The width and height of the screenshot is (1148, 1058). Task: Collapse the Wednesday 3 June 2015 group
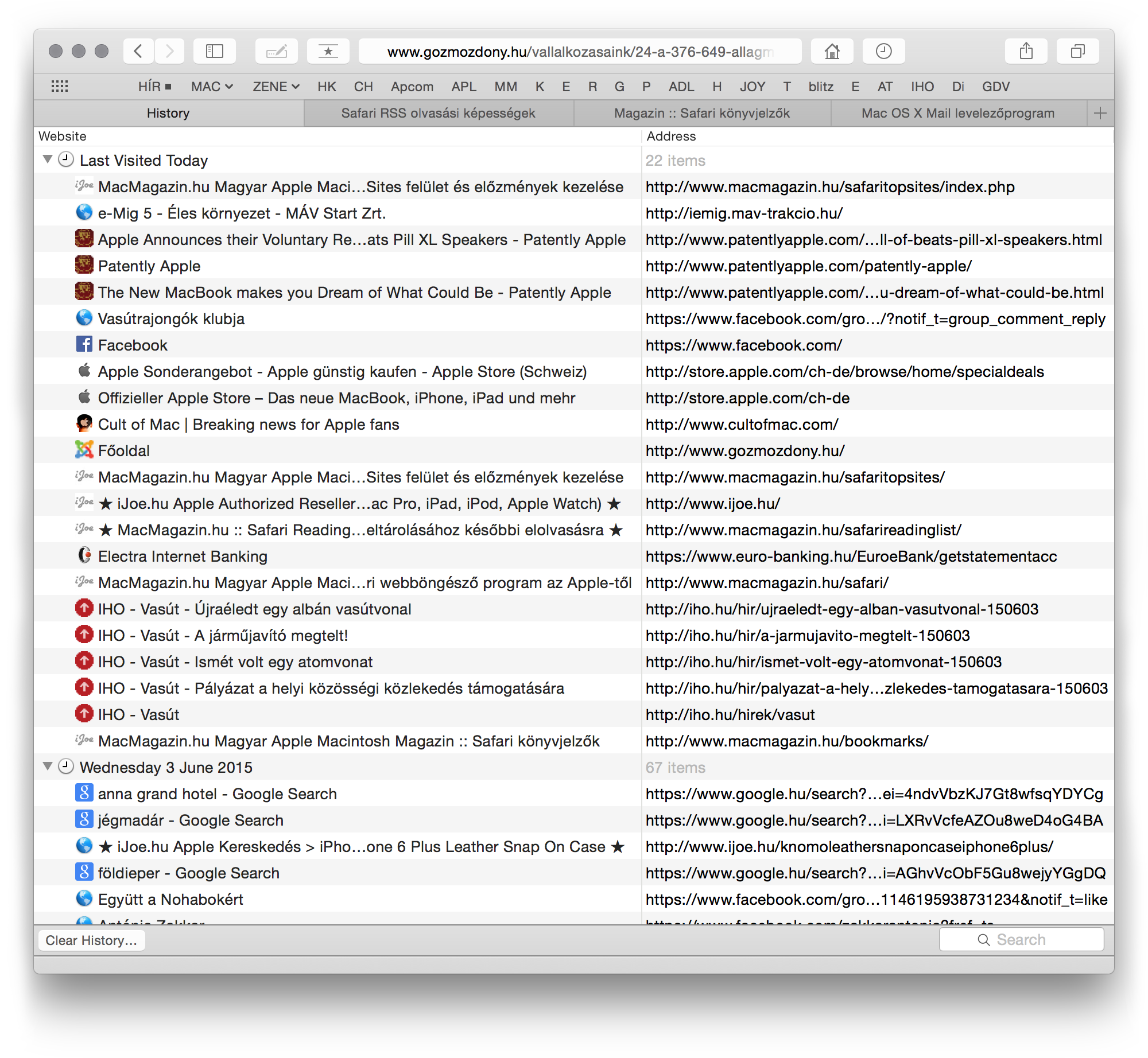pos(48,767)
